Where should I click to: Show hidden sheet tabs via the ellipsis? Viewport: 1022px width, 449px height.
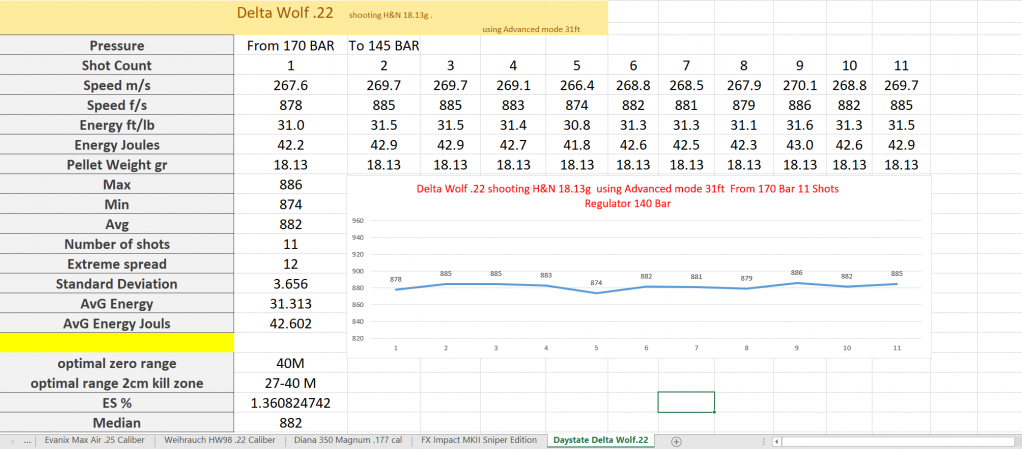(x=27, y=441)
